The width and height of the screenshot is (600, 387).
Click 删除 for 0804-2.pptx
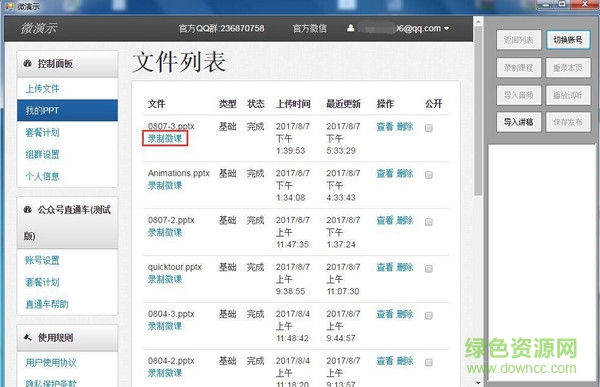point(405,361)
